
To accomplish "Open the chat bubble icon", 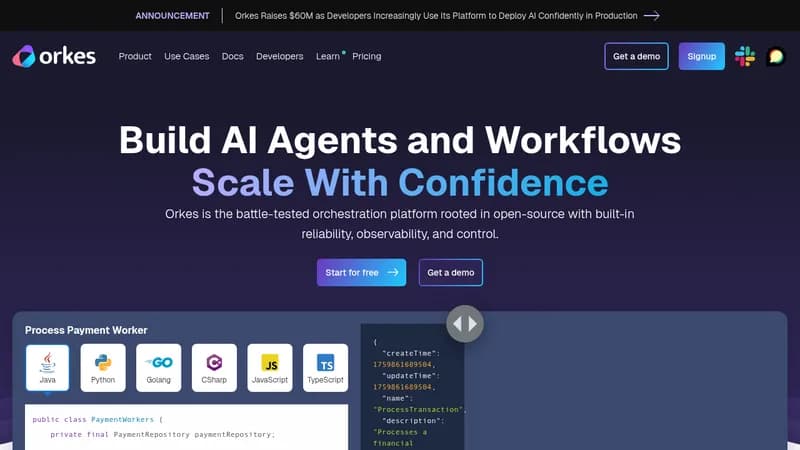I will coord(776,56).
